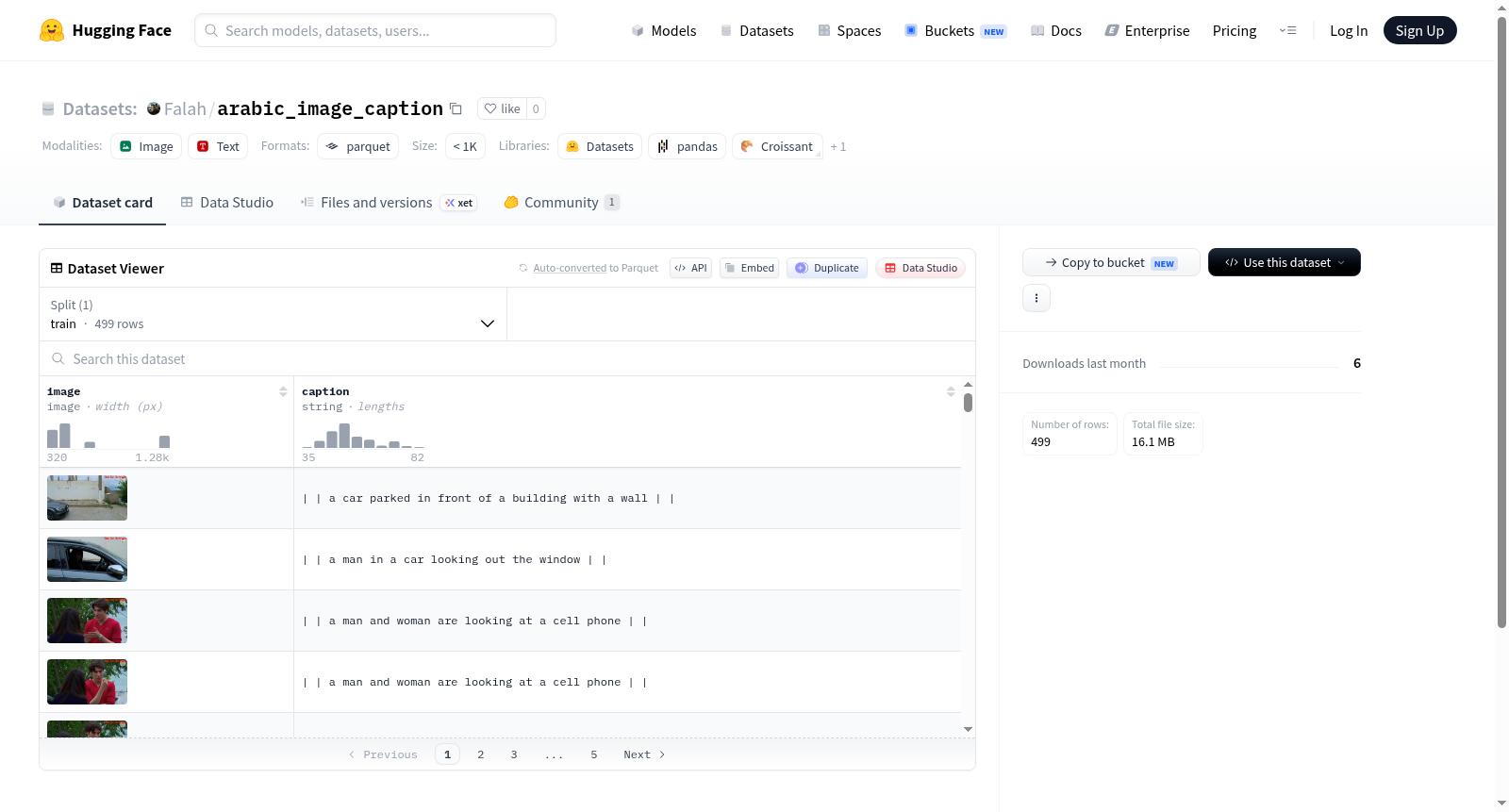The height and width of the screenshot is (812, 1509).
Task: Click the 'Datasets:' breadcrumb label
Action: (100, 108)
